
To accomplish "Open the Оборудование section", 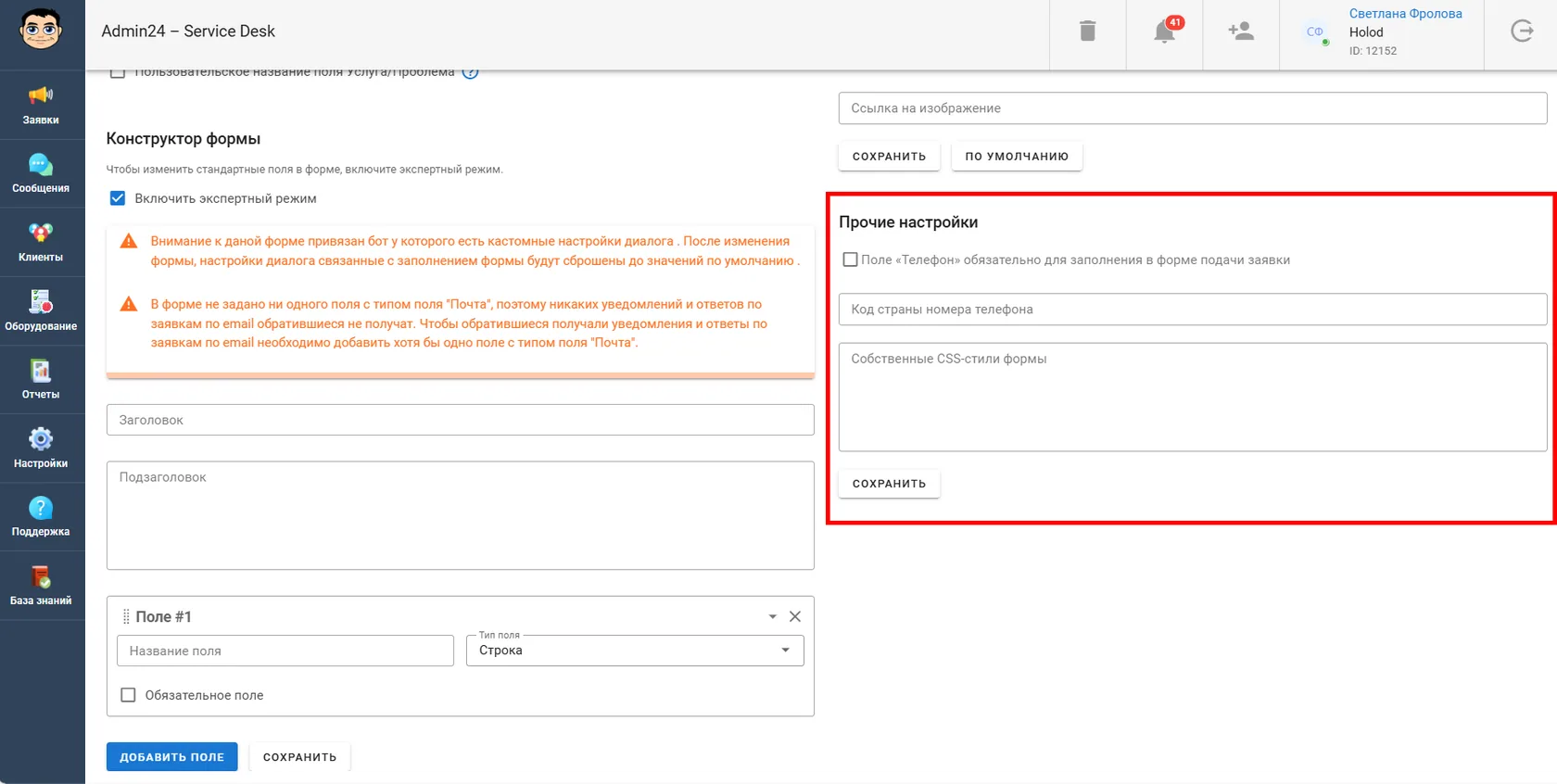I will coord(42,311).
